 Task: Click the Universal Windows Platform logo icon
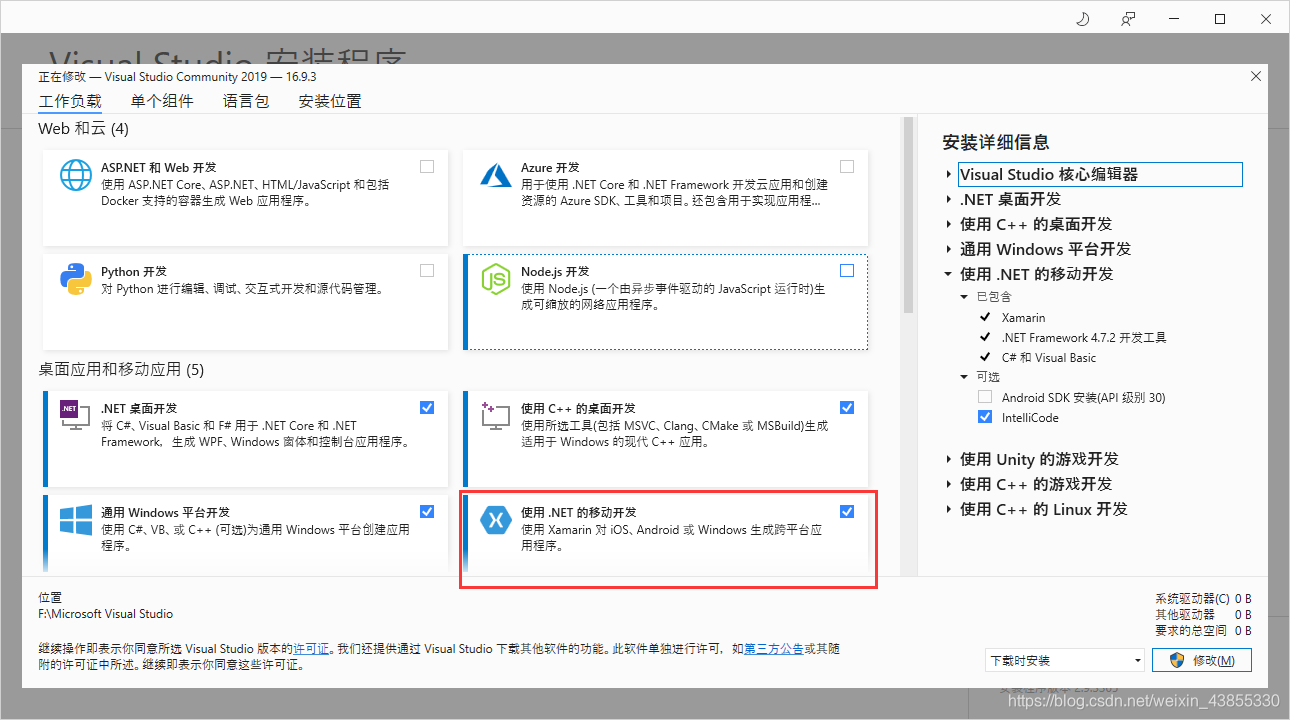[x=76, y=520]
